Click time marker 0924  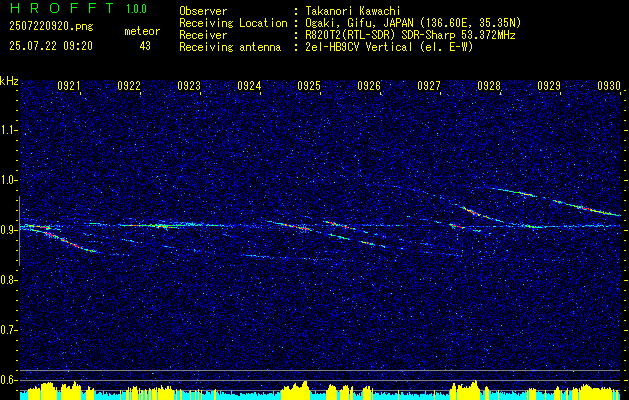pyautogui.click(x=249, y=85)
